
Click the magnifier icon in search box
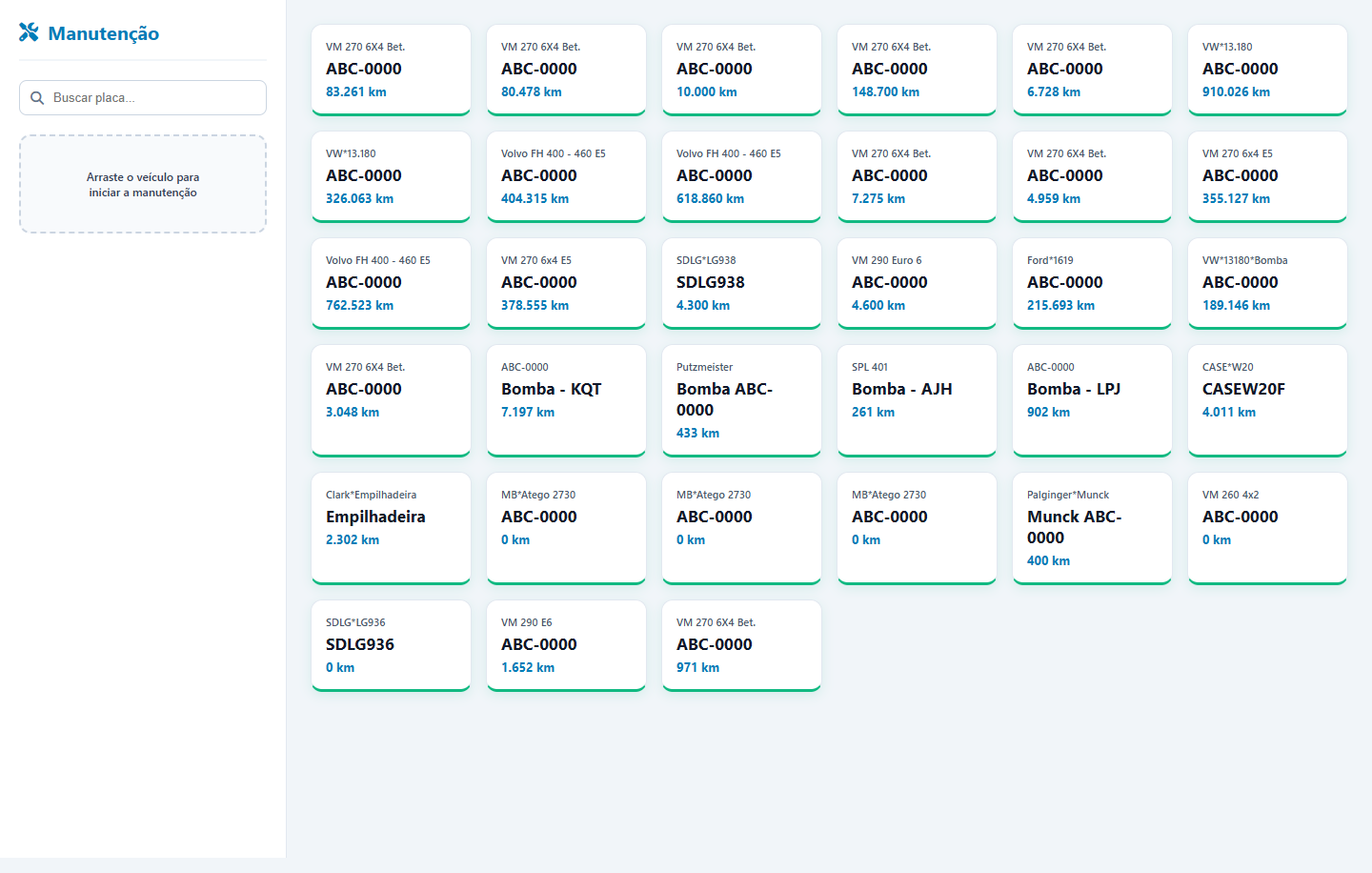37,98
